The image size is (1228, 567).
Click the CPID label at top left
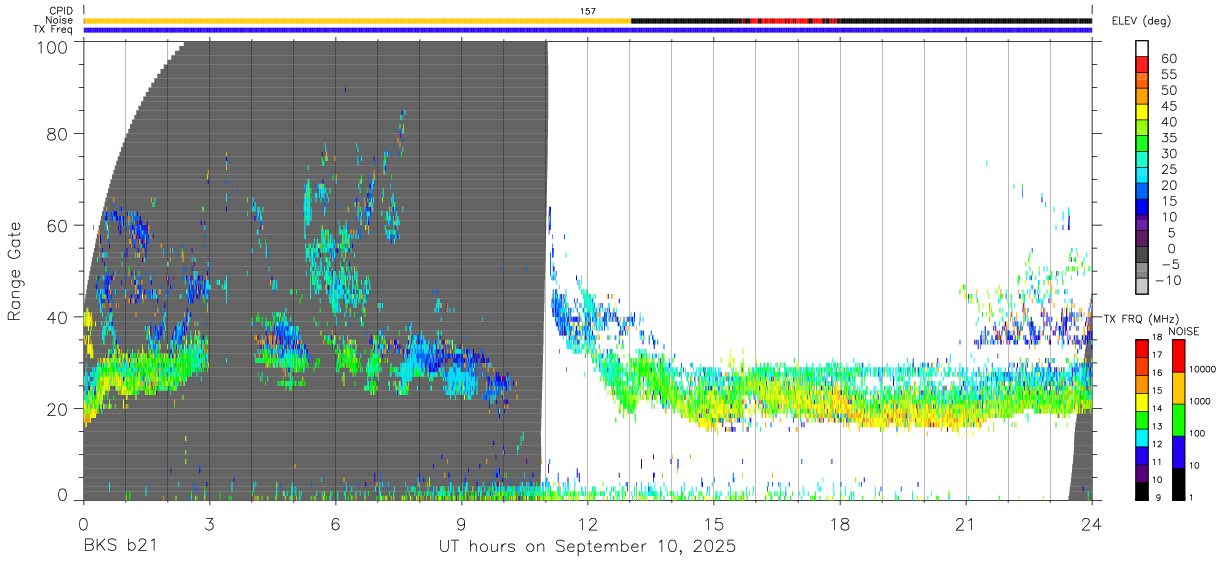point(62,11)
